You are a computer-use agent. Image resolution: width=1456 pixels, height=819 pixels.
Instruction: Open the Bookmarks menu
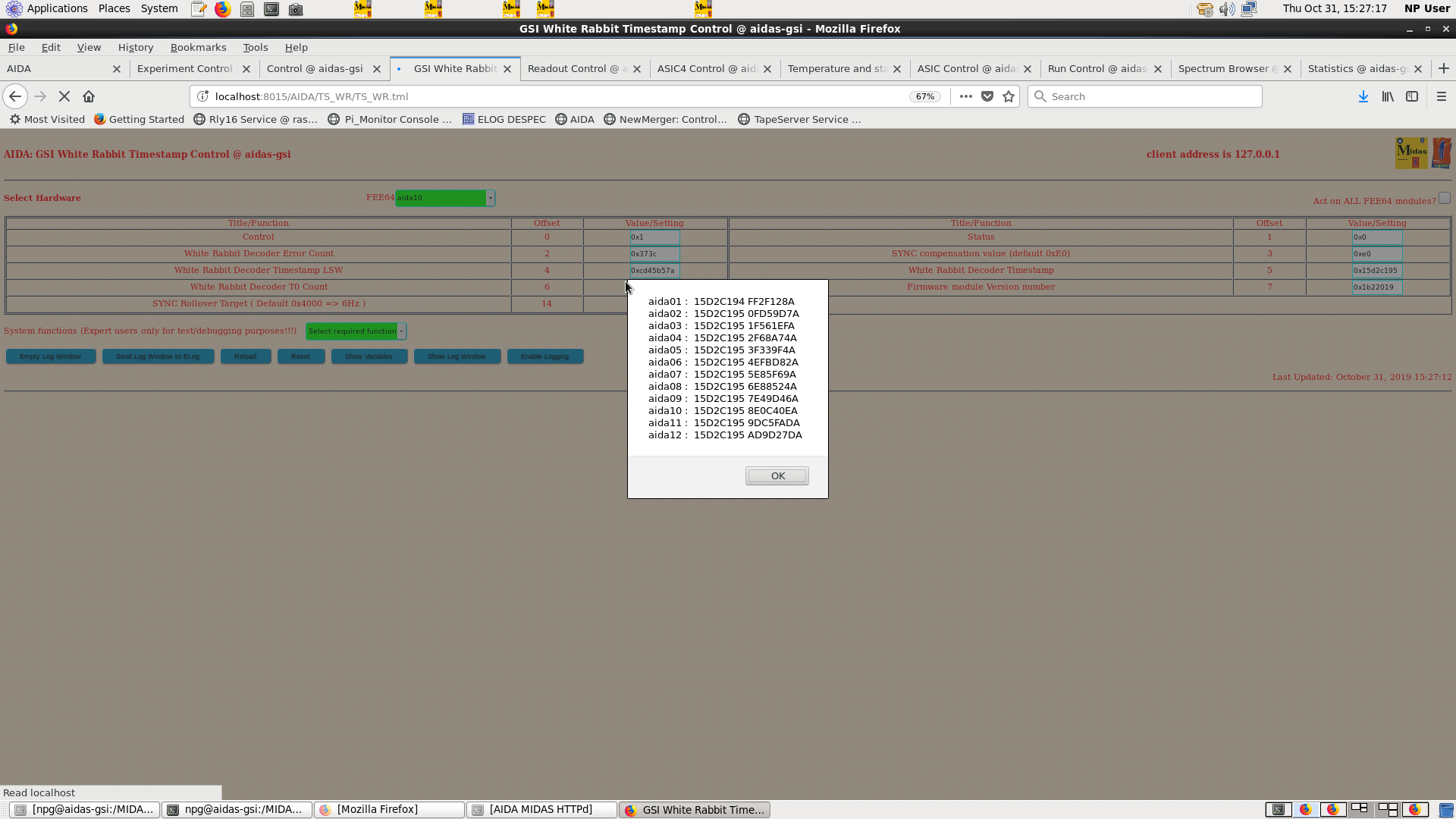tap(198, 47)
